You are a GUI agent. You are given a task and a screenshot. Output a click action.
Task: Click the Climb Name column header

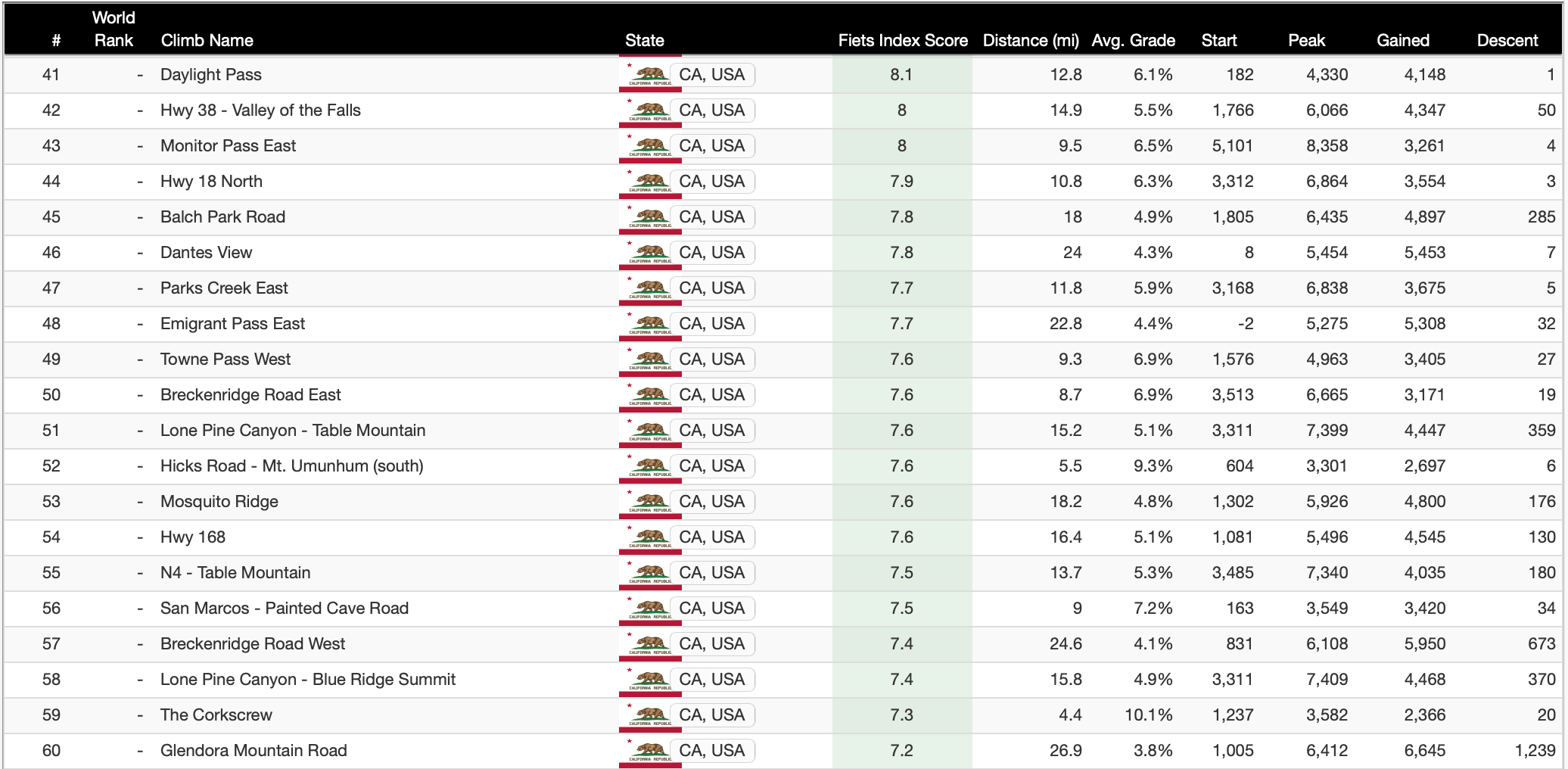tap(207, 41)
